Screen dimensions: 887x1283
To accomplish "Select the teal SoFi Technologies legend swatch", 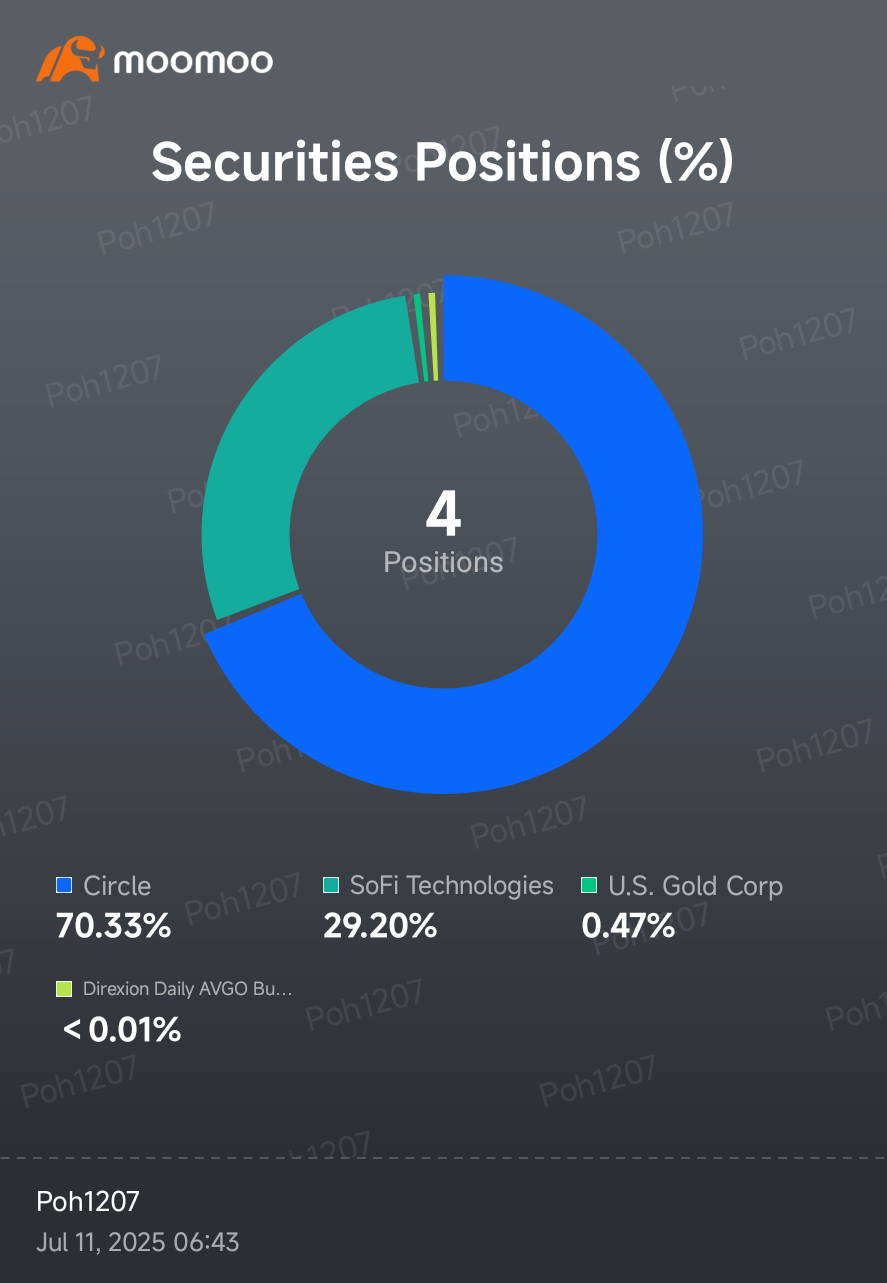I will [x=331, y=885].
